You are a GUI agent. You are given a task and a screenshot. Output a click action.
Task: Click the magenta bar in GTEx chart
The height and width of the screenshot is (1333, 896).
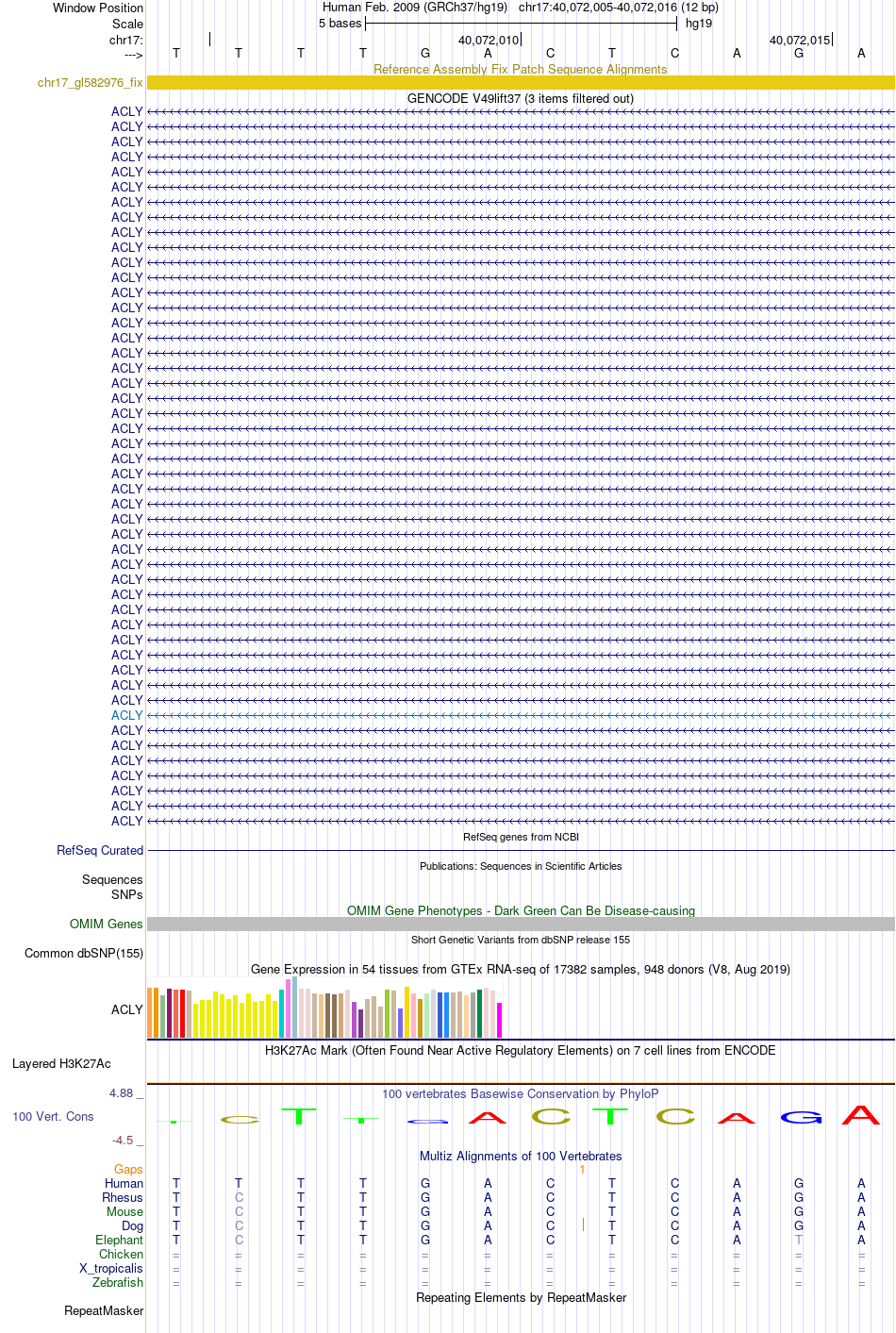[499, 1020]
